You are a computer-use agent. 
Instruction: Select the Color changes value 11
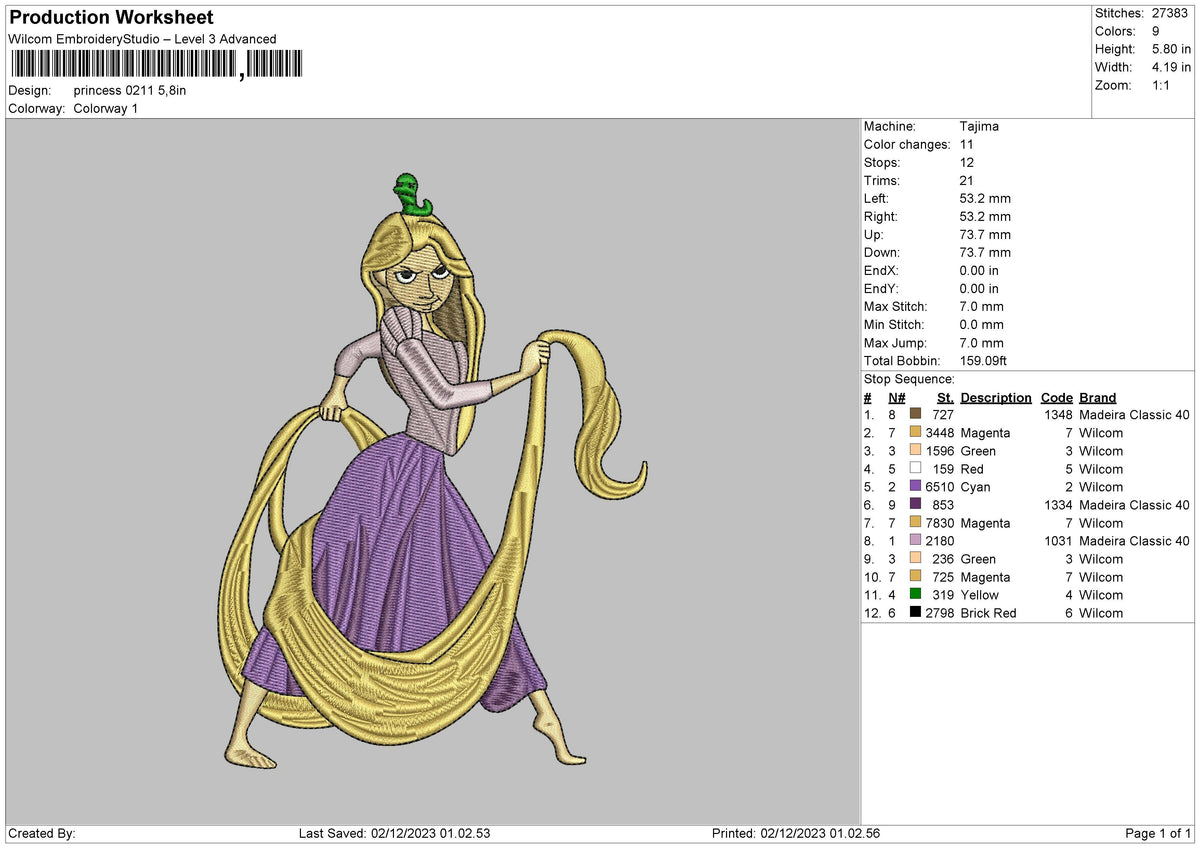966,144
